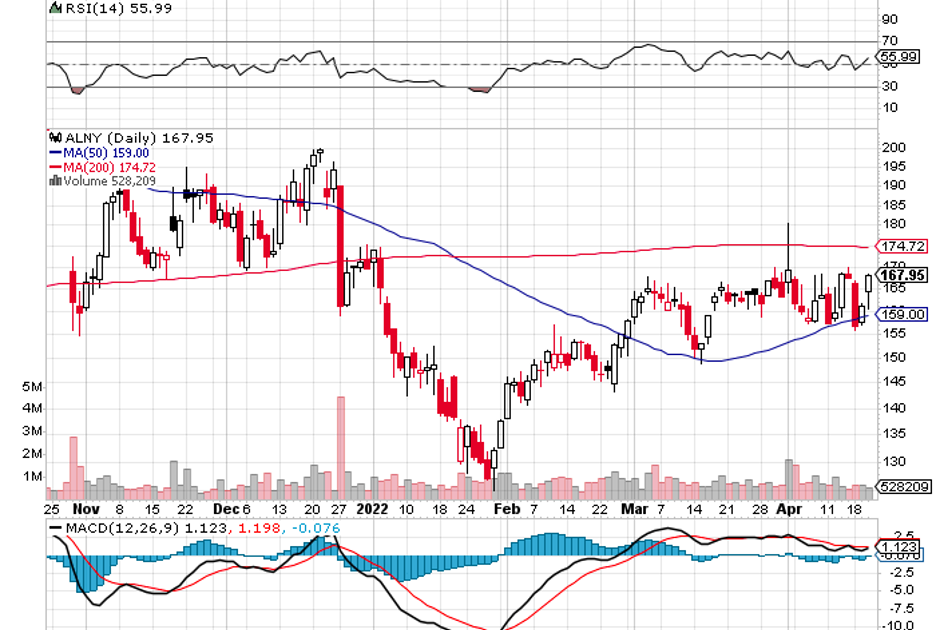
Task: Click the green RSI indicator icon
Action: (x=56, y=8)
